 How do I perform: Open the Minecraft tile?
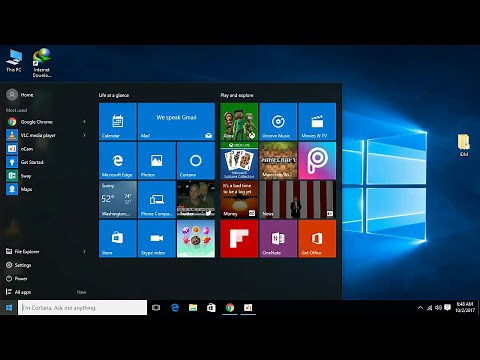(278, 160)
